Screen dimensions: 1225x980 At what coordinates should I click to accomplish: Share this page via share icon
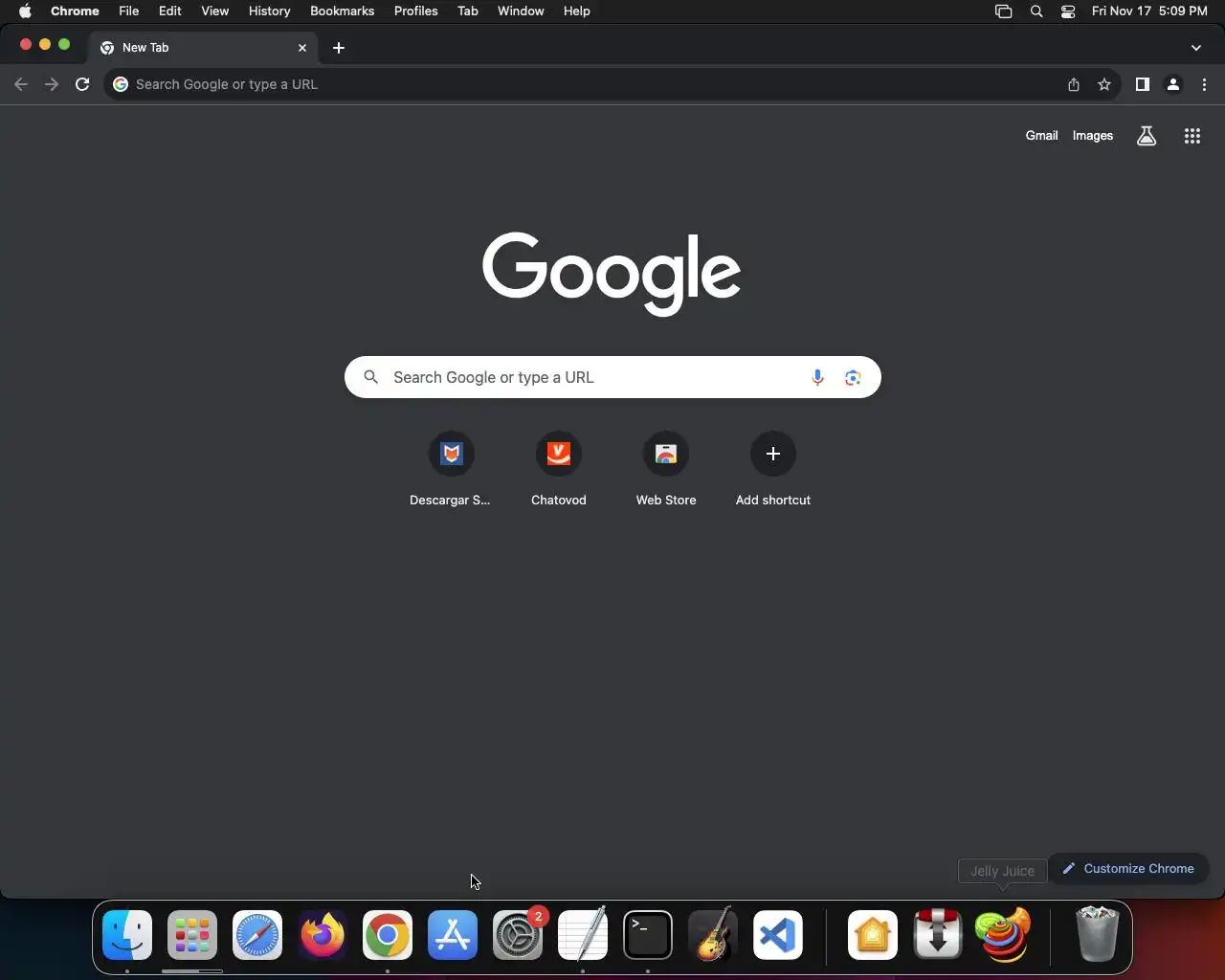1074,84
